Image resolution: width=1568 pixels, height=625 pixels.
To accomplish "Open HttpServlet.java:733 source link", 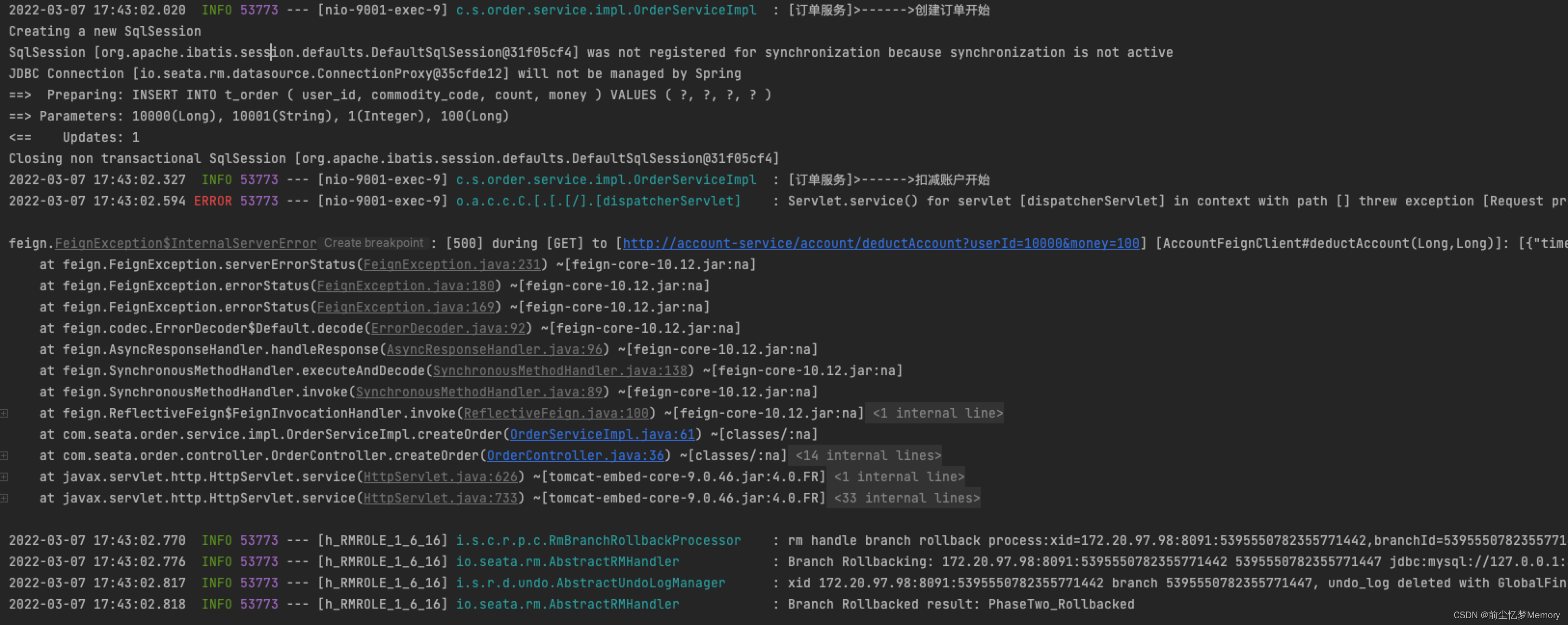I will (440, 499).
